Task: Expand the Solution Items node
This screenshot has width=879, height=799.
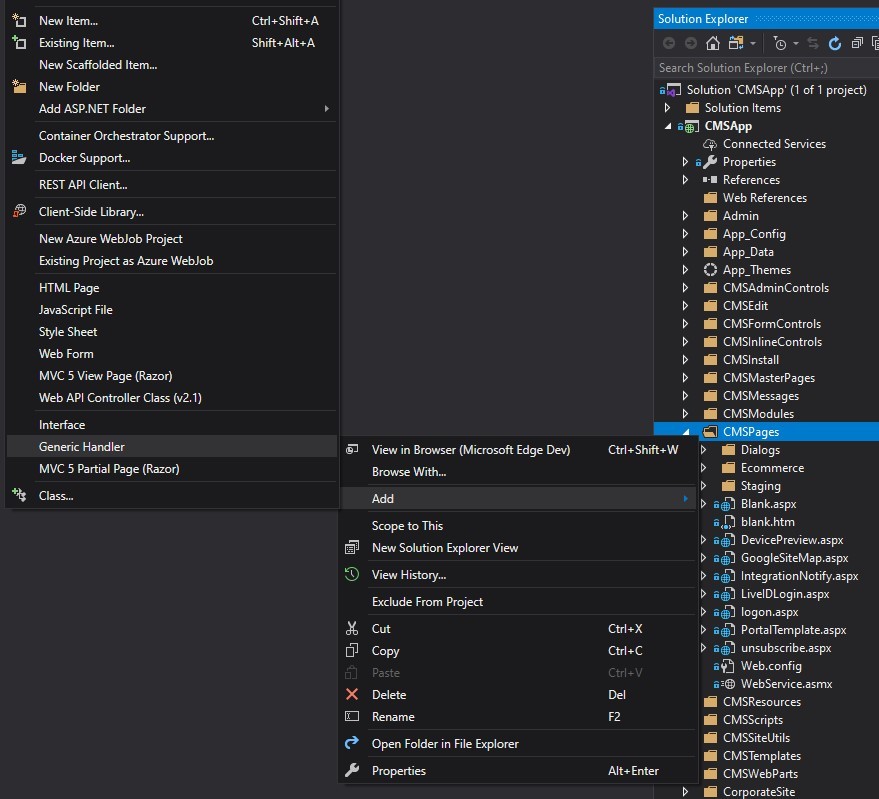Action: click(x=667, y=107)
